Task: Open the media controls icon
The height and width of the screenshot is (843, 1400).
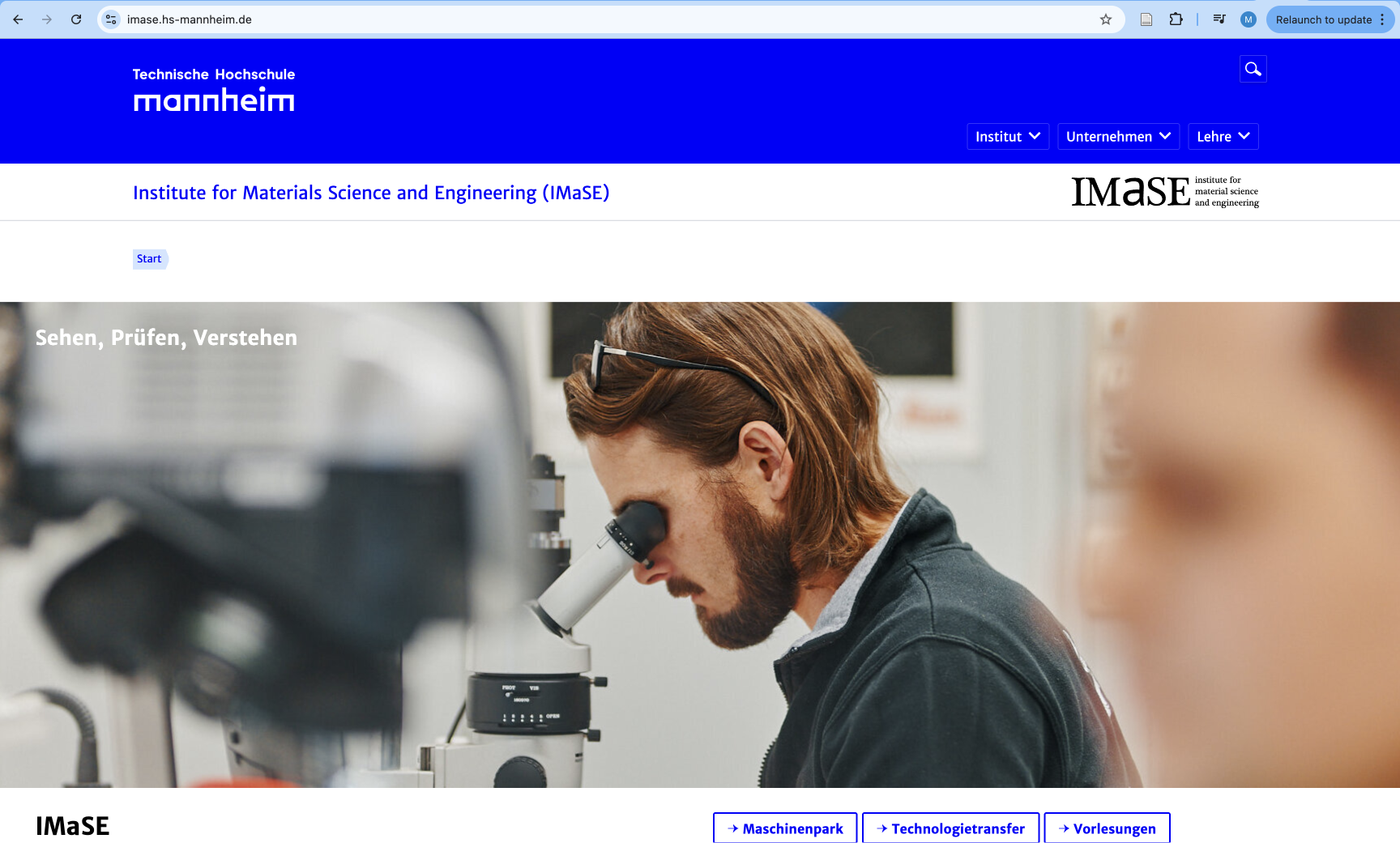Action: pyautogui.click(x=1219, y=19)
